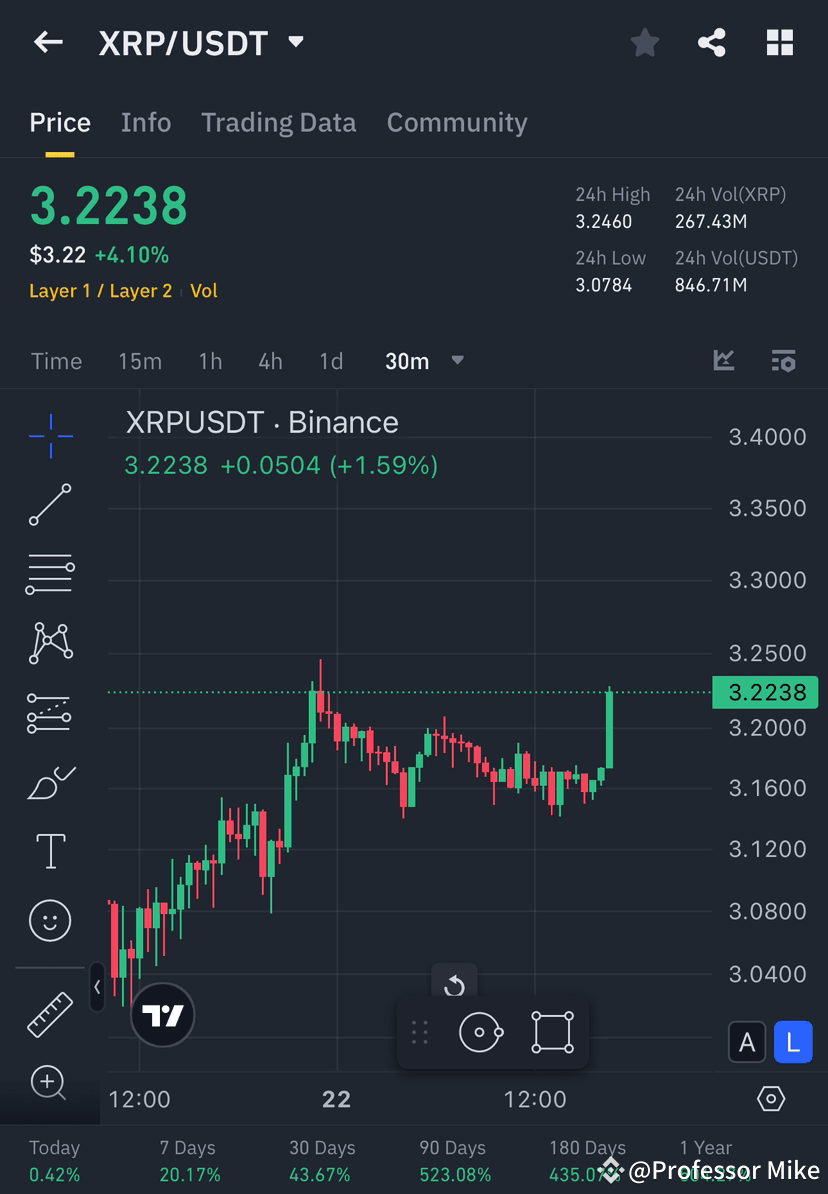Open the zoom-in magnifier tool

(x=50, y=1083)
